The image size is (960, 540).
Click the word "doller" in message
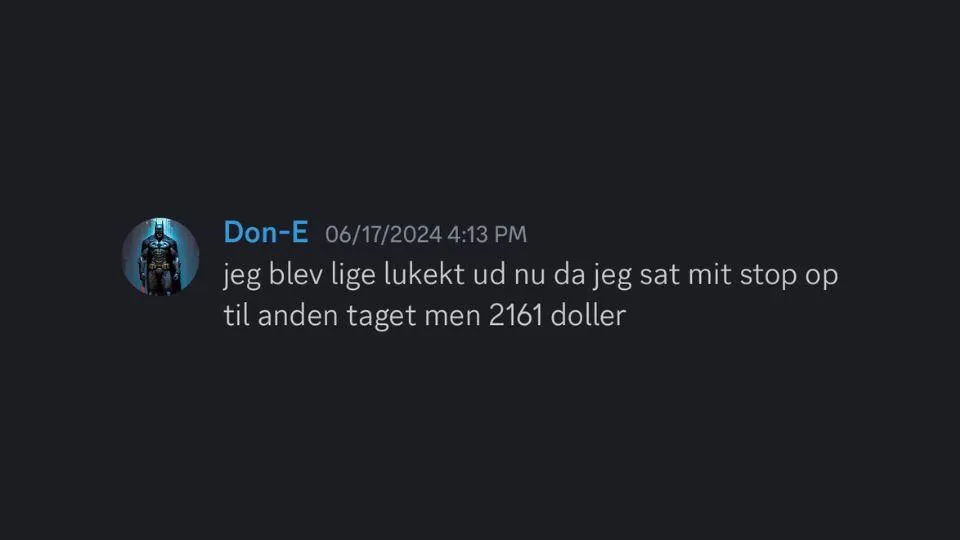pos(588,316)
